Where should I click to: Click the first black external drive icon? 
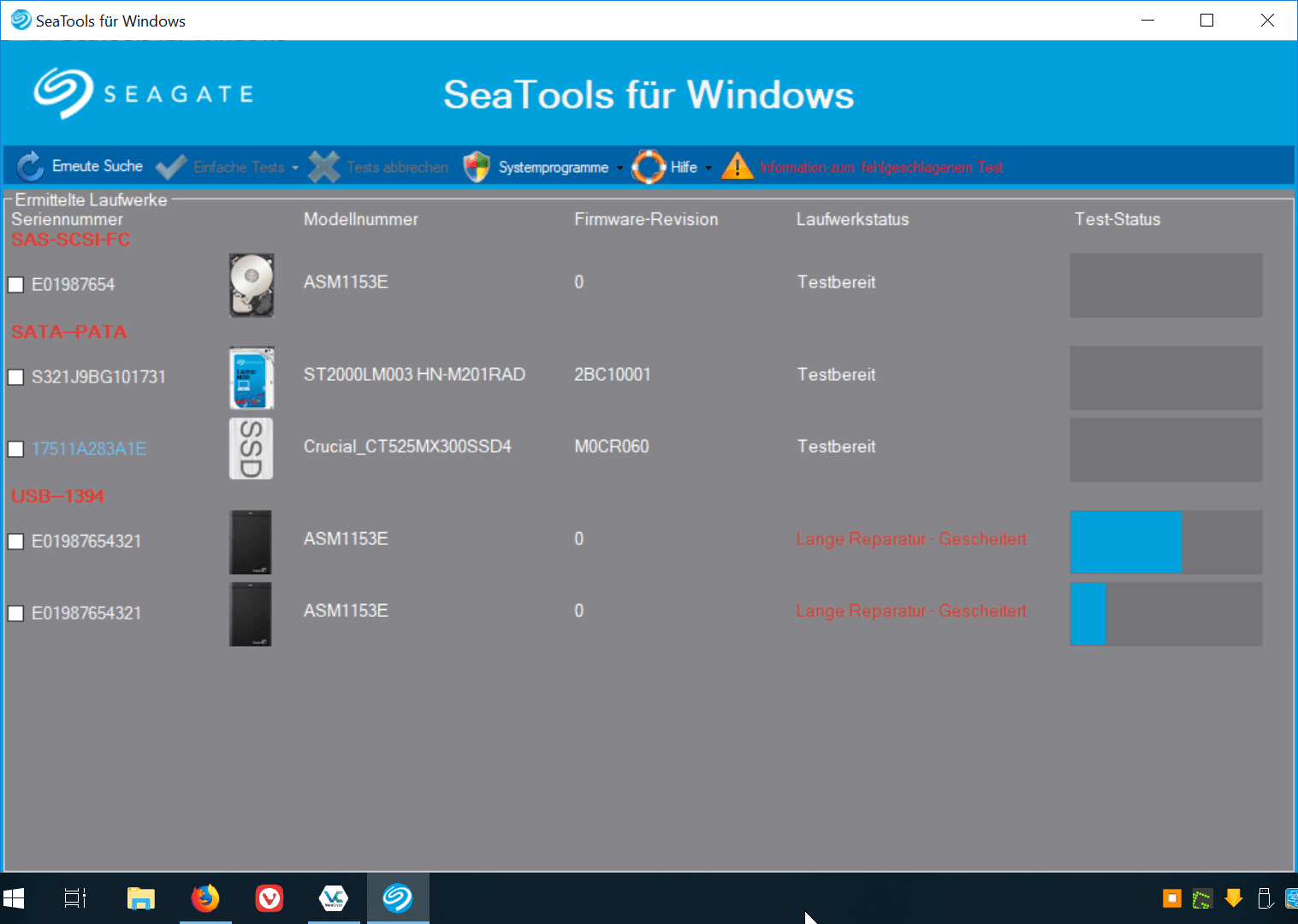pyautogui.click(x=251, y=542)
